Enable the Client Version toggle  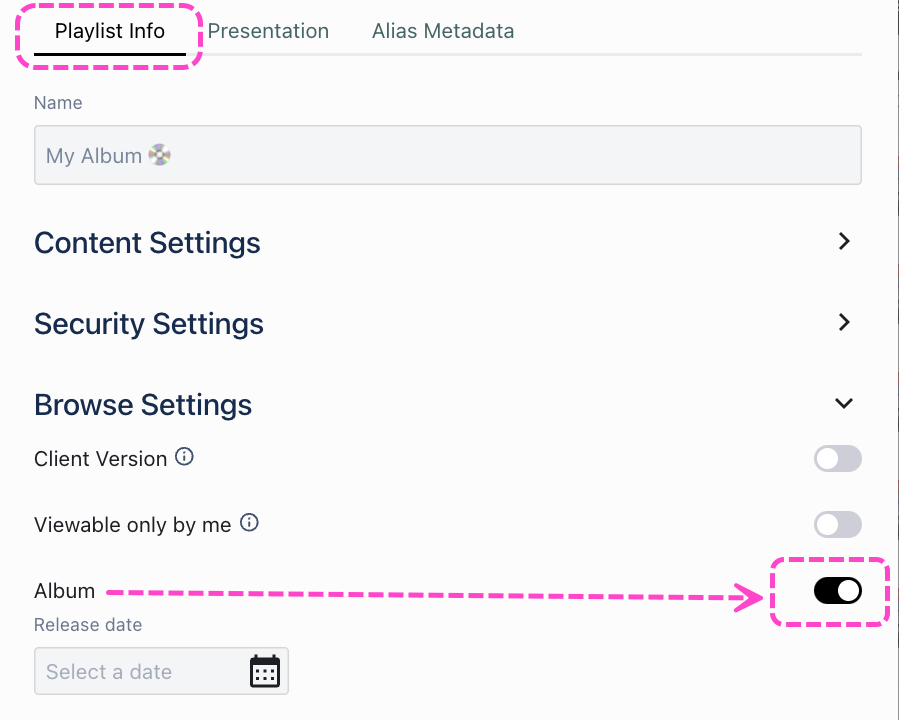[837, 459]
